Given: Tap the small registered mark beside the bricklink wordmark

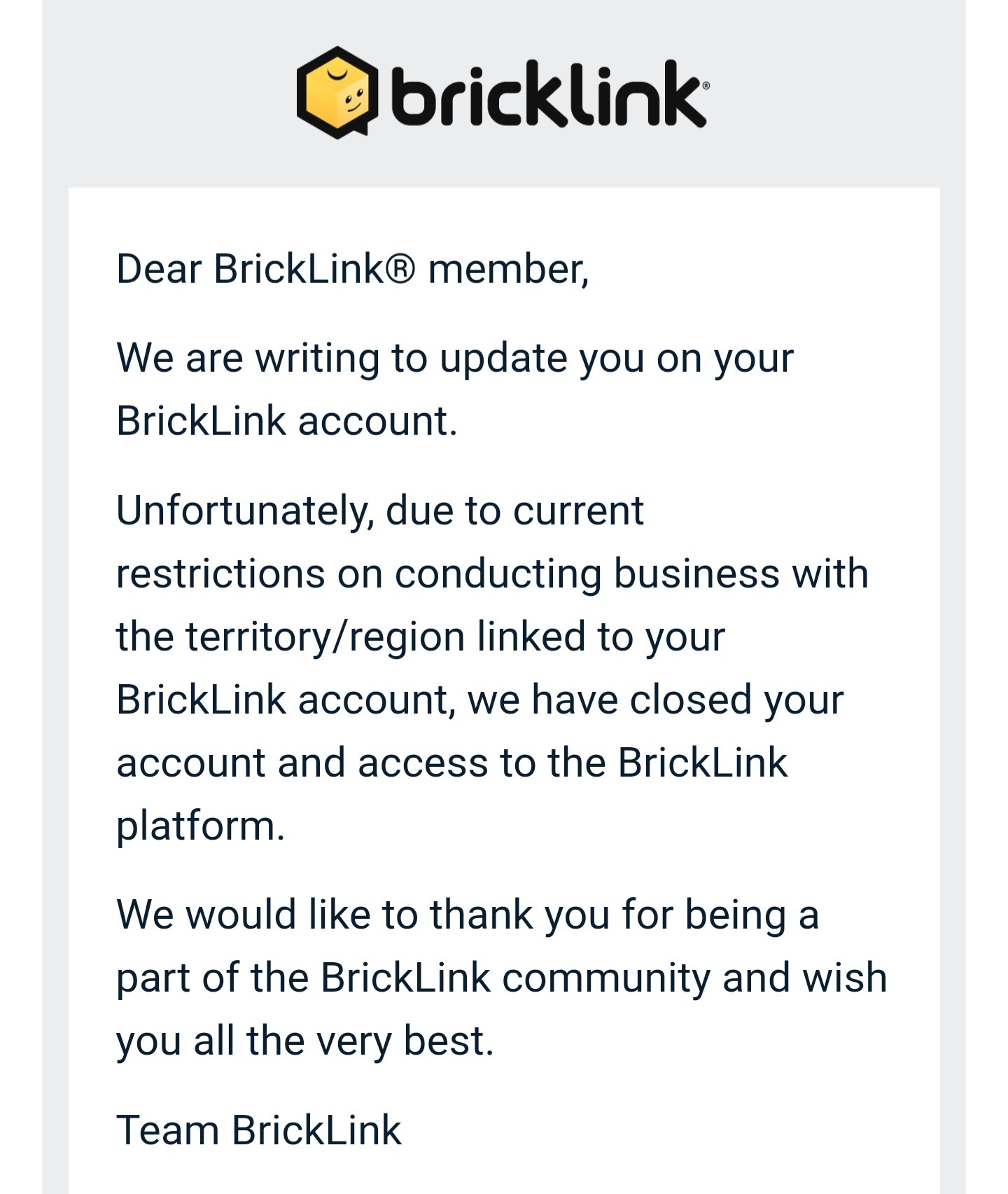Looking at the screenshot, I should (x=705, y=85).
